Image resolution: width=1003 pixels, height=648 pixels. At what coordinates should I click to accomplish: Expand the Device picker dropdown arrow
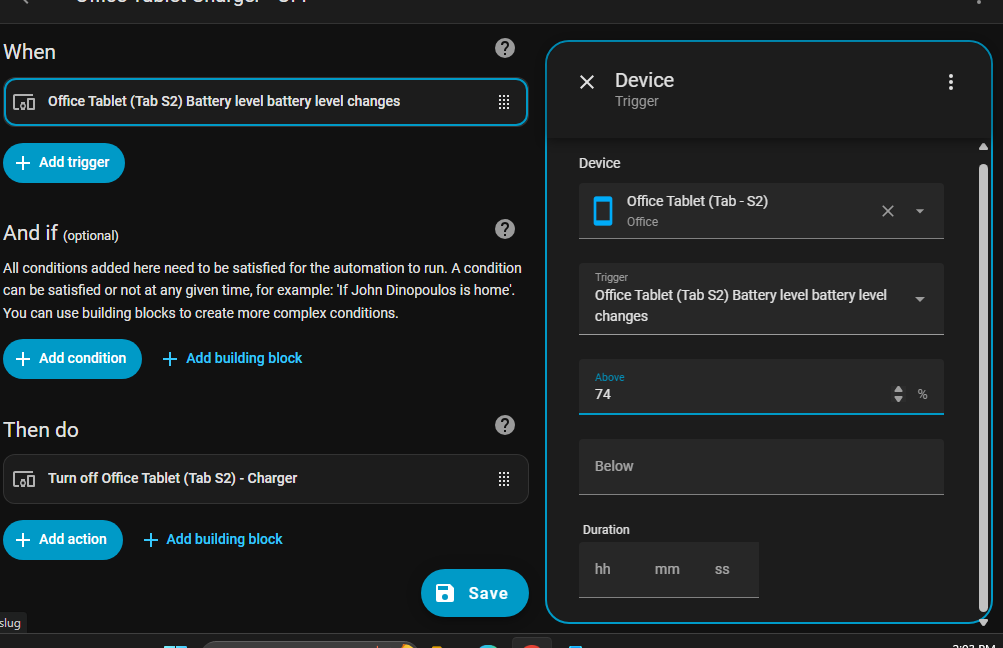(x=920, y=211)
